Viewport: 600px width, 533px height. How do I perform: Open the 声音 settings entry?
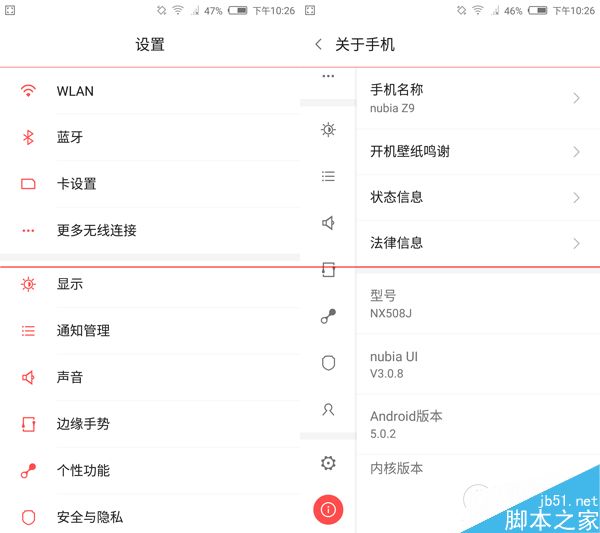click(150, 377)
